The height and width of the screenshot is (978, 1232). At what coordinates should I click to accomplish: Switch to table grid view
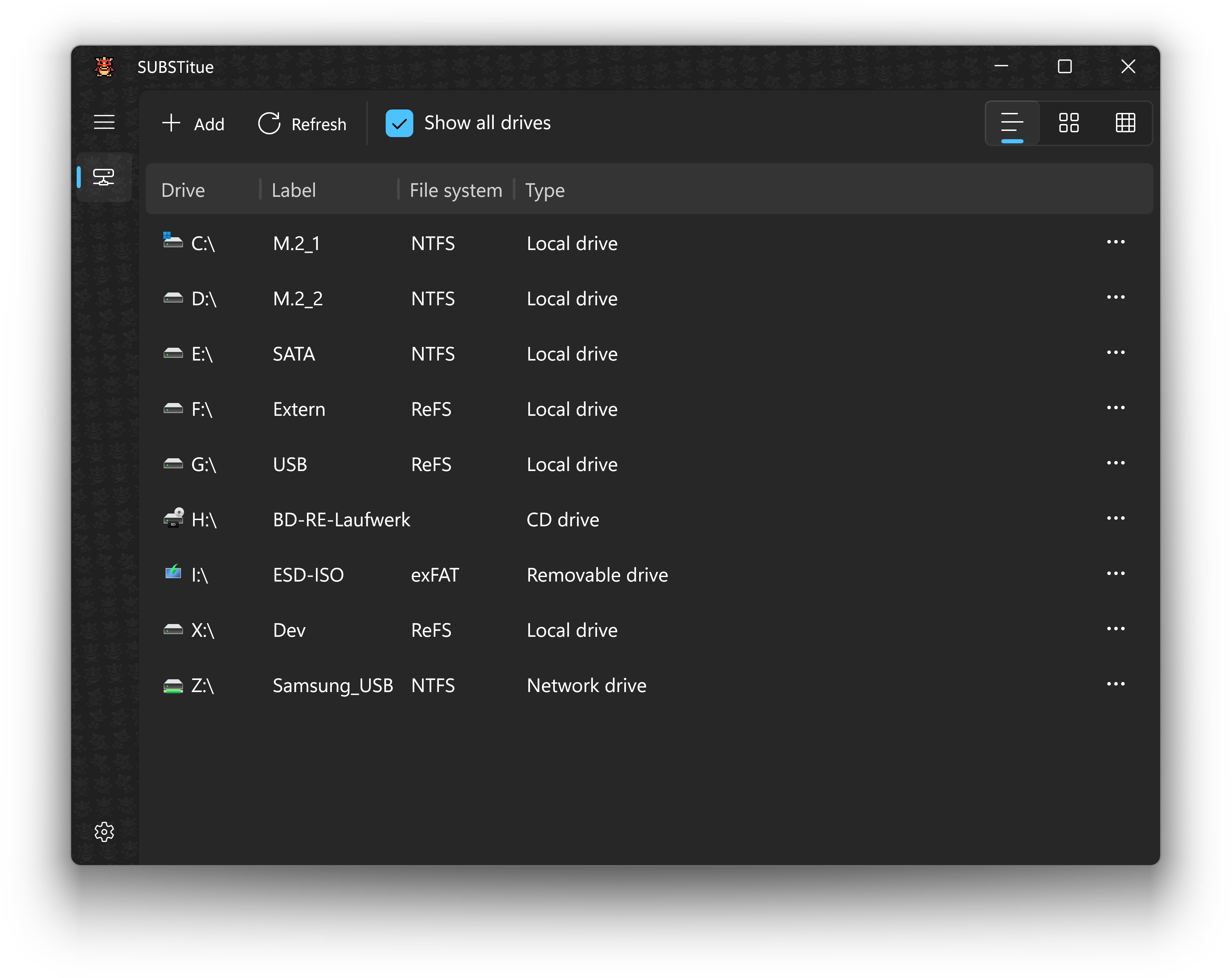1125,123
